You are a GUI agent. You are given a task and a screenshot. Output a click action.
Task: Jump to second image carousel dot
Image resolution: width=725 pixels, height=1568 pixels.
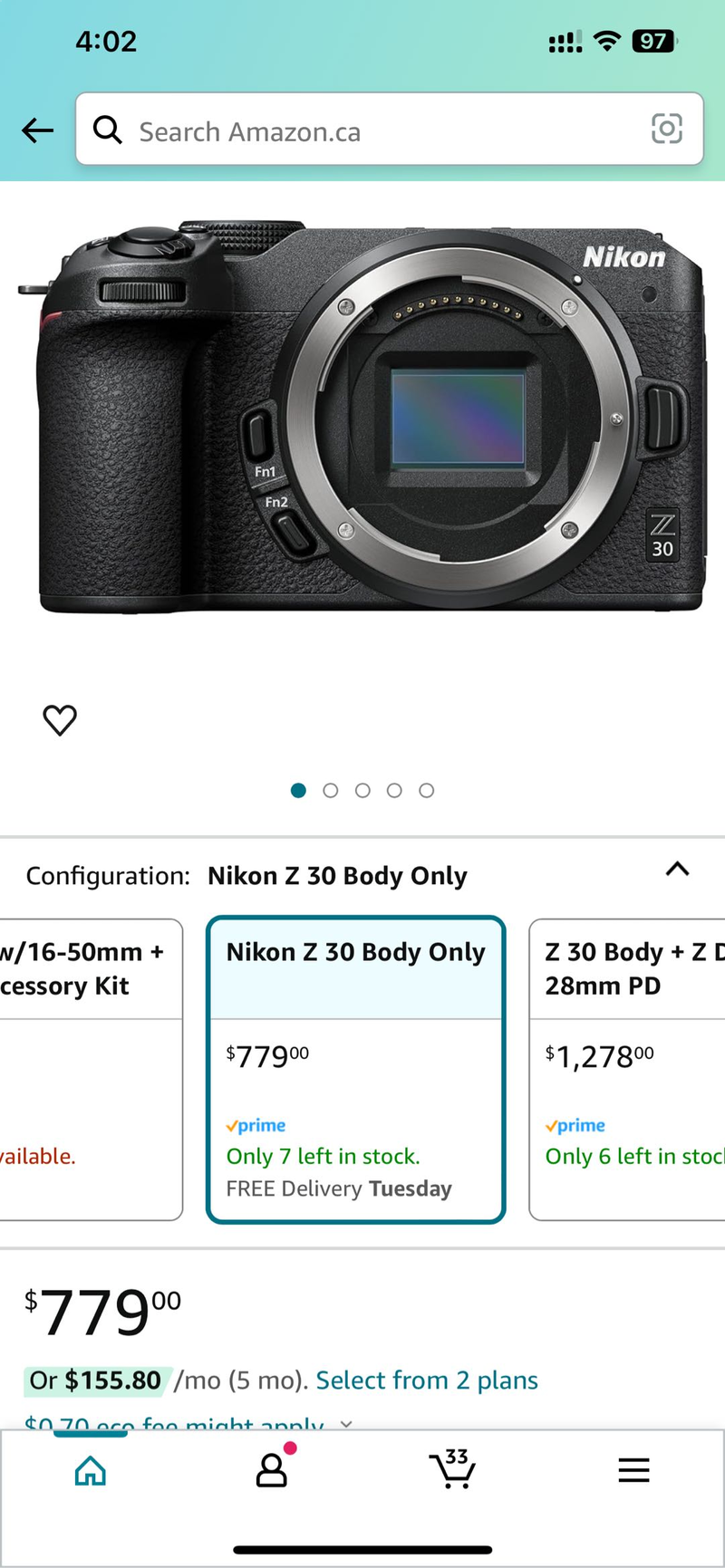331,791
